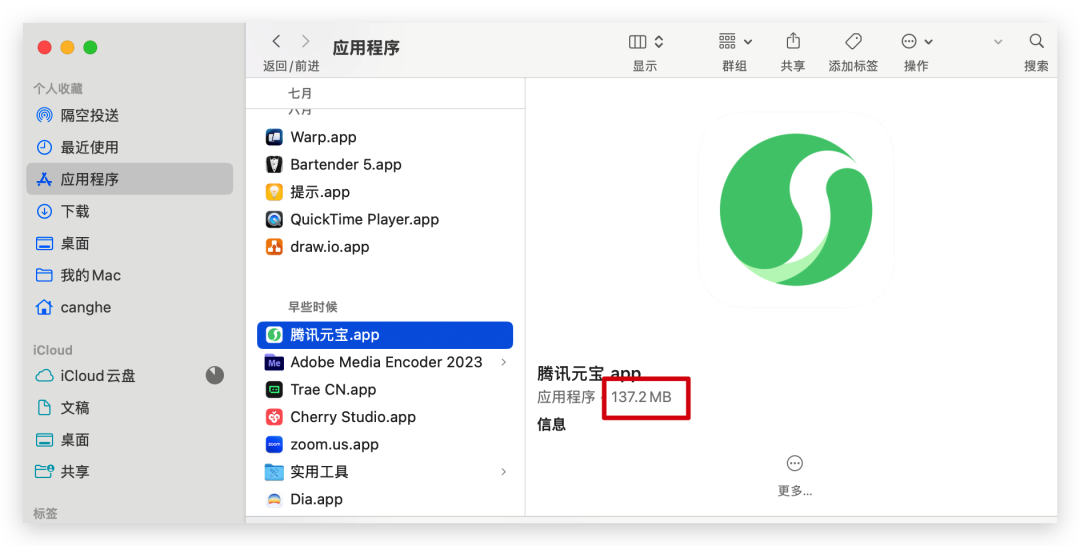Toggle the display view up-down arrows
Image resolution: width=1080 pixels, height=546 pixels.
pyautogui.click(x=658, y=42)
